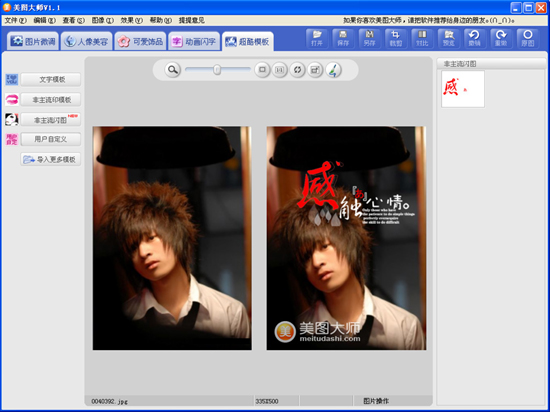Click the 文字模板 button

click(x=51, y=80)
